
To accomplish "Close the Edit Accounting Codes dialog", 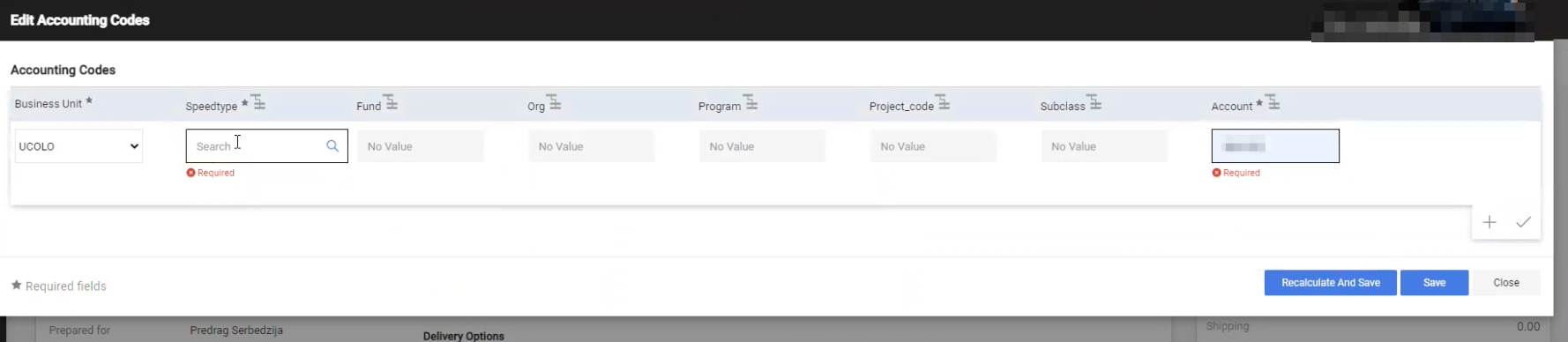I will [x=1505, y=283].
